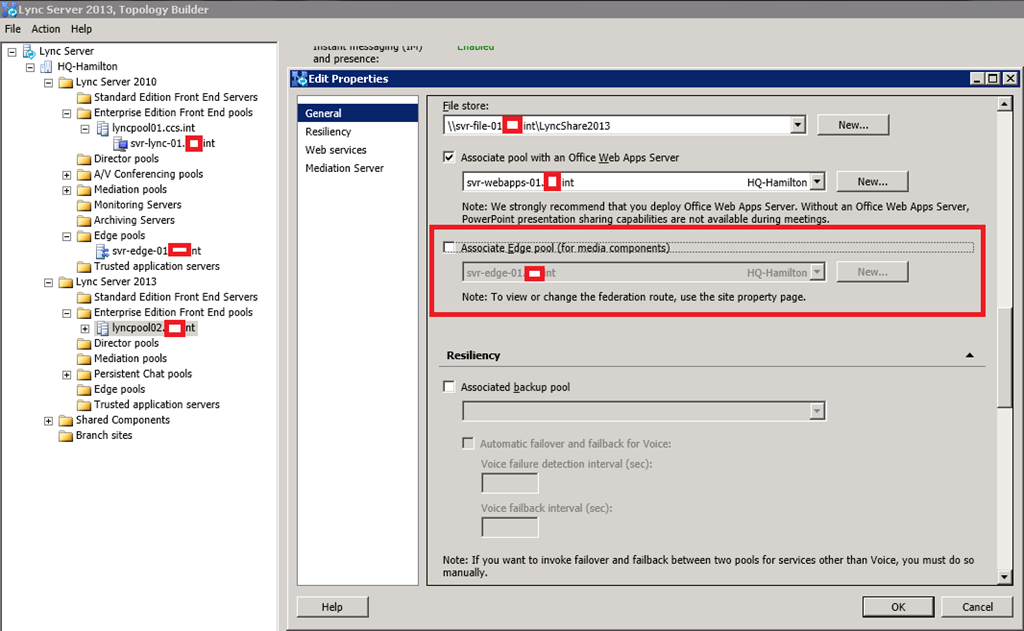Click the Shared Components folder icon
1024x631 pixels.
coord(65,421)
